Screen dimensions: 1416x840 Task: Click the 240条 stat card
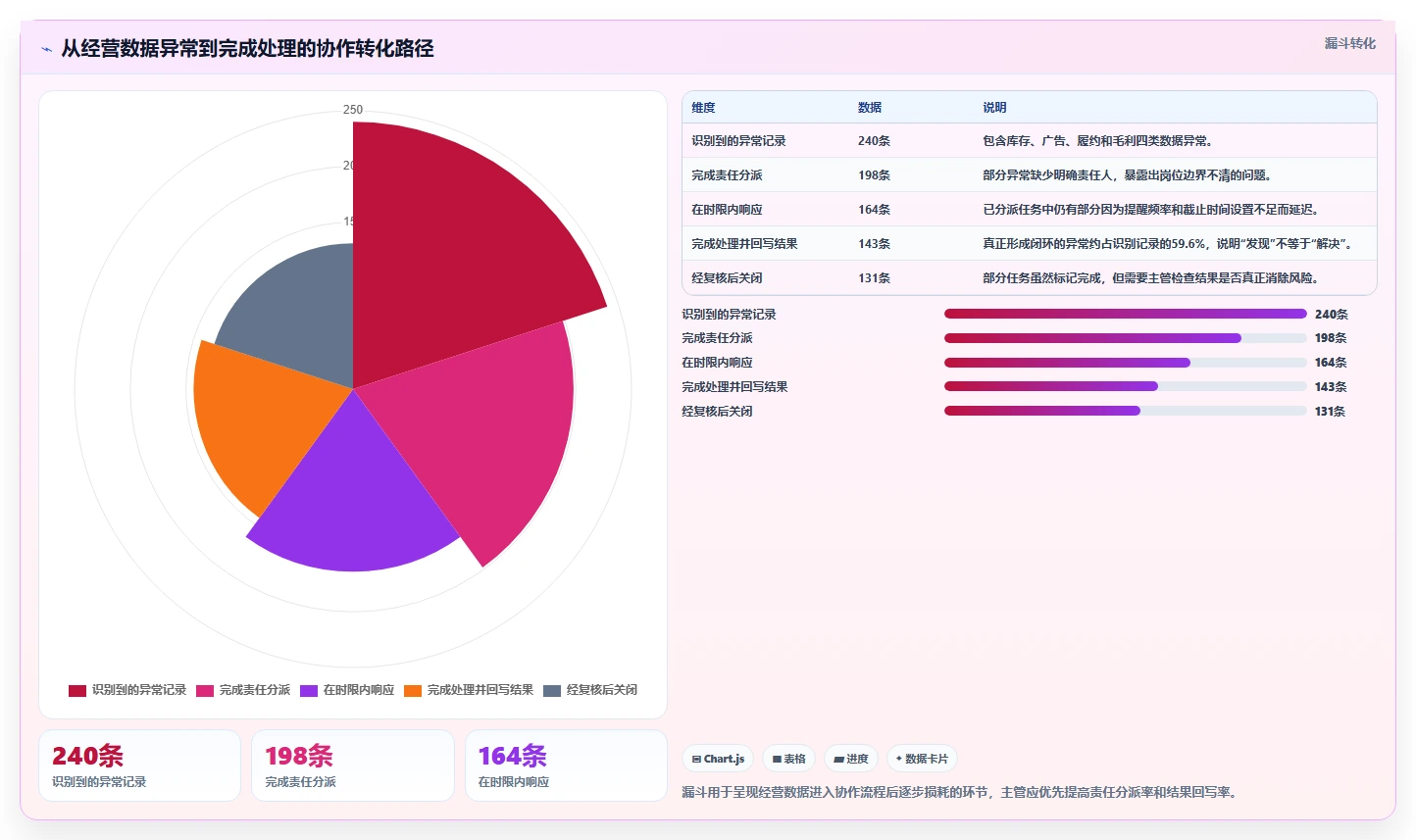(139, 766)
